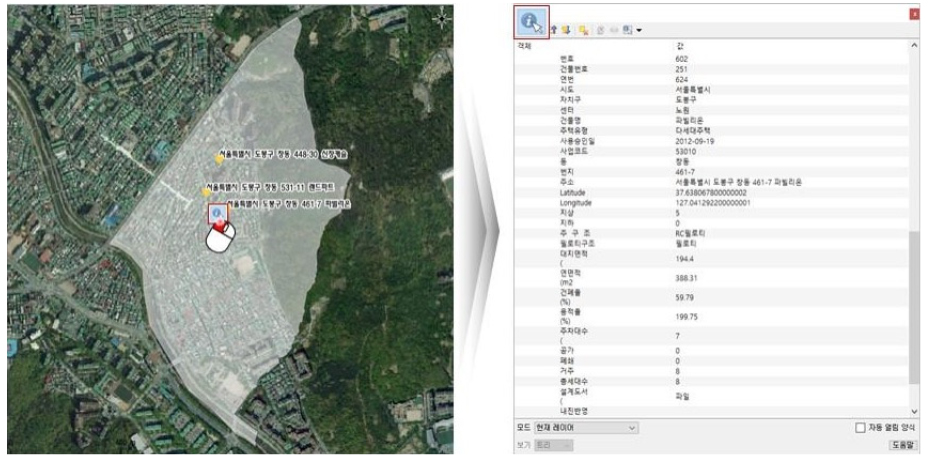Image resolution: width=933 pixels, height=456 pixels.
Task: Select the 대지면적 attribute row
Action: pos(711,258)
